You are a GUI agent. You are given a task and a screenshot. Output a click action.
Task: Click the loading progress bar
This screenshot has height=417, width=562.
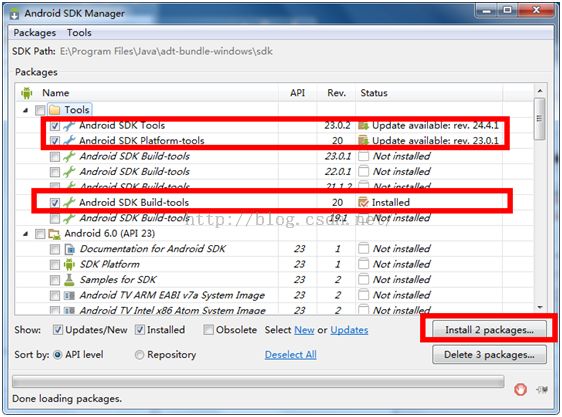(258, 382)
